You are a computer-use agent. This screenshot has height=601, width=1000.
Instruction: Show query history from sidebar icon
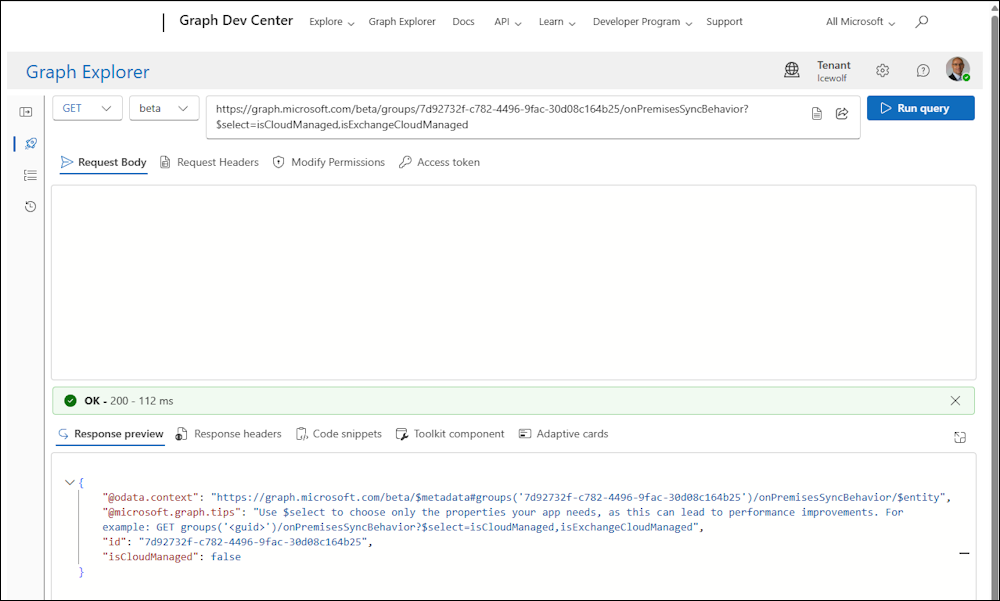click(30, 206)
